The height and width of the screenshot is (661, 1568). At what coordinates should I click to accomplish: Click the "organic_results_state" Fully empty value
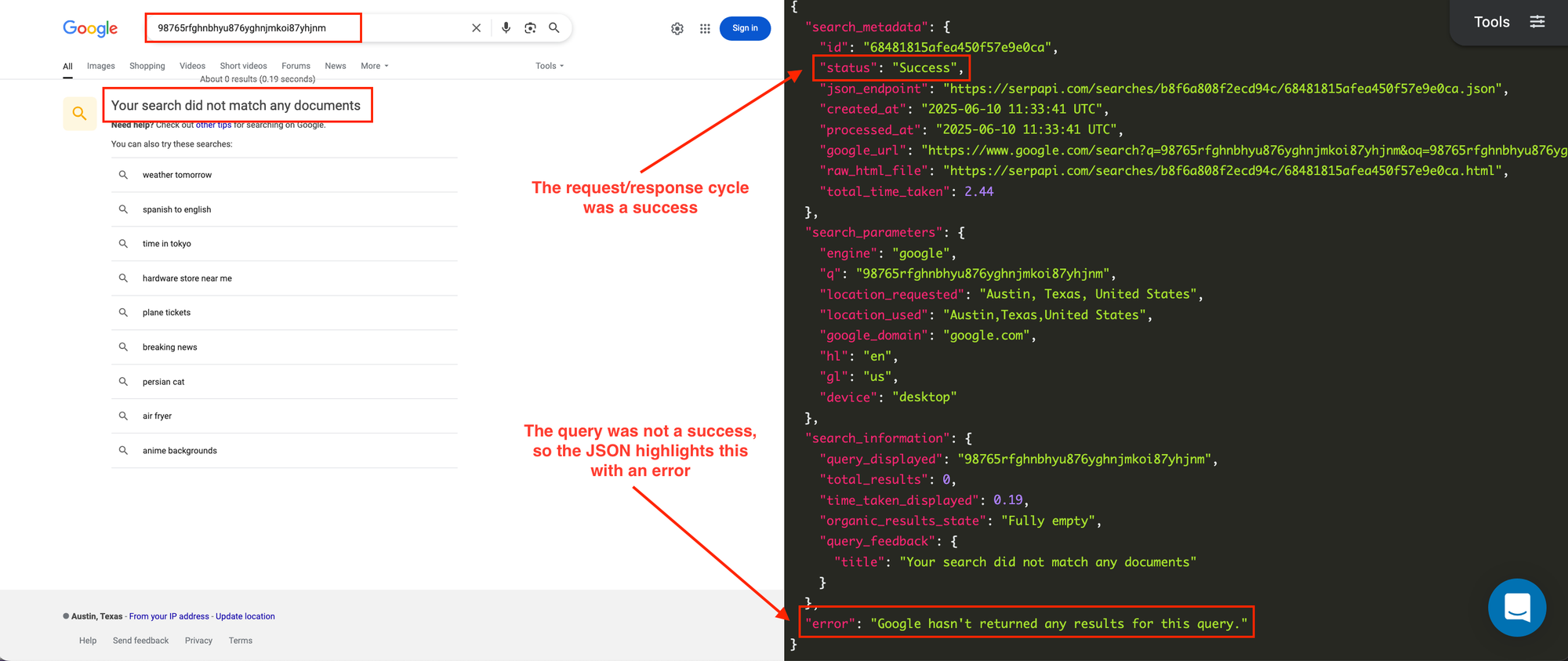pos(1047,521)
